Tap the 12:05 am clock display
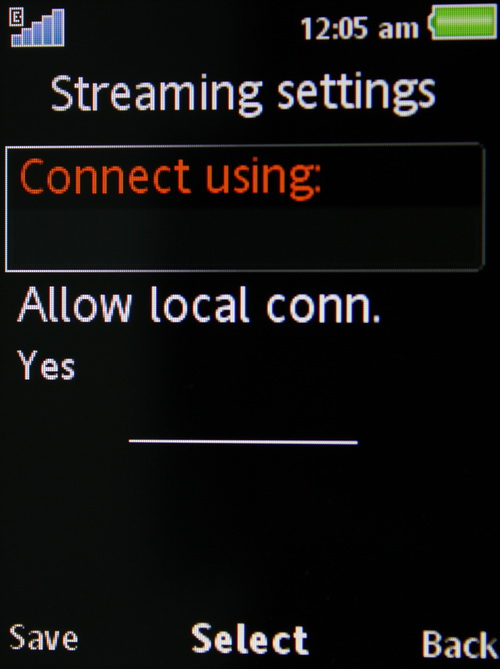500x669 pixels. tap(359, 29)
